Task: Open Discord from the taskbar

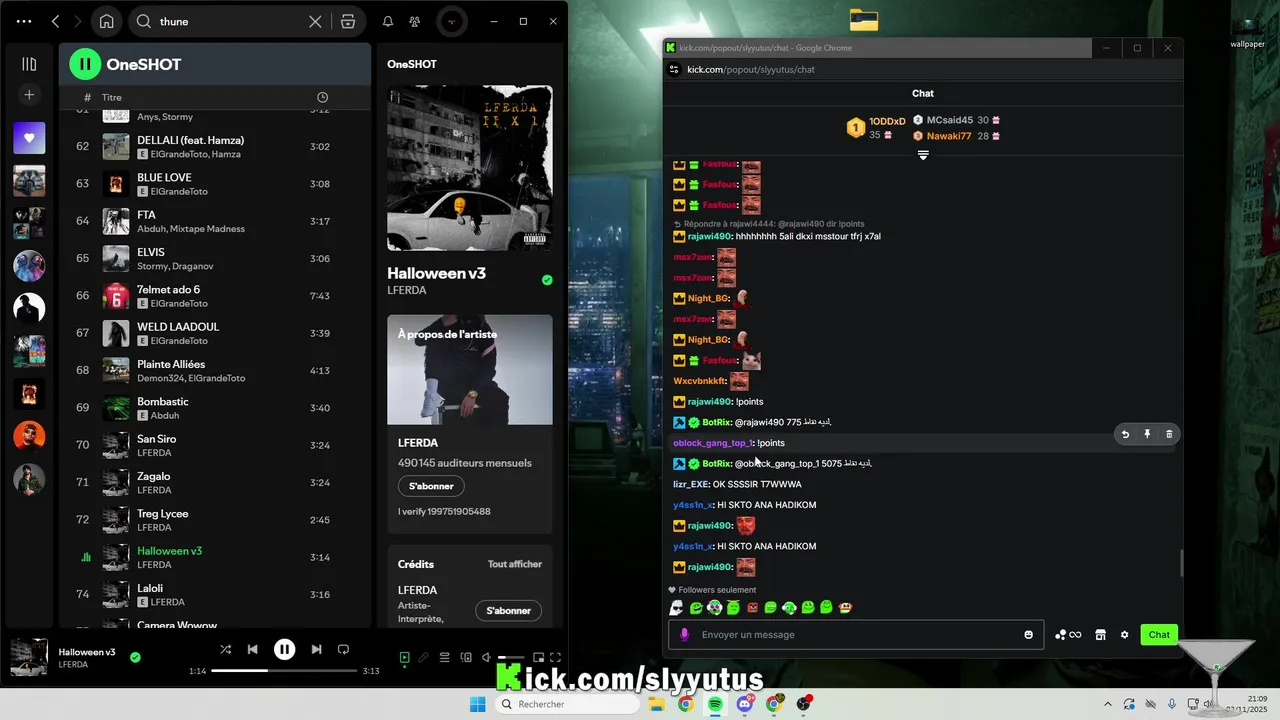Action: pos(745,704)
